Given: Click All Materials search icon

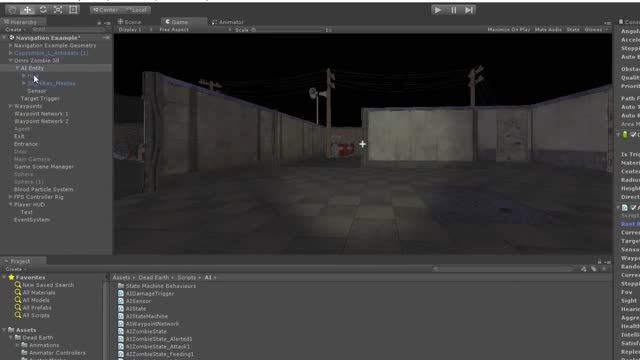Looking at the screenshot, I should [x=18, y=292].
